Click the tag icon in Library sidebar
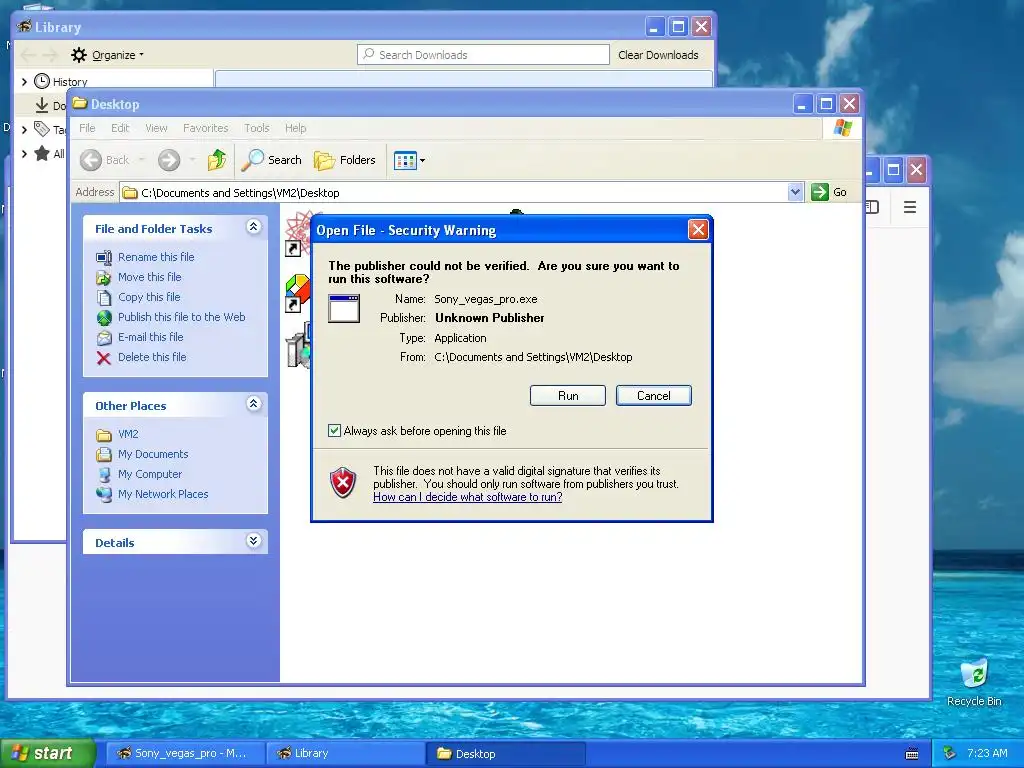 pos(42,129)
